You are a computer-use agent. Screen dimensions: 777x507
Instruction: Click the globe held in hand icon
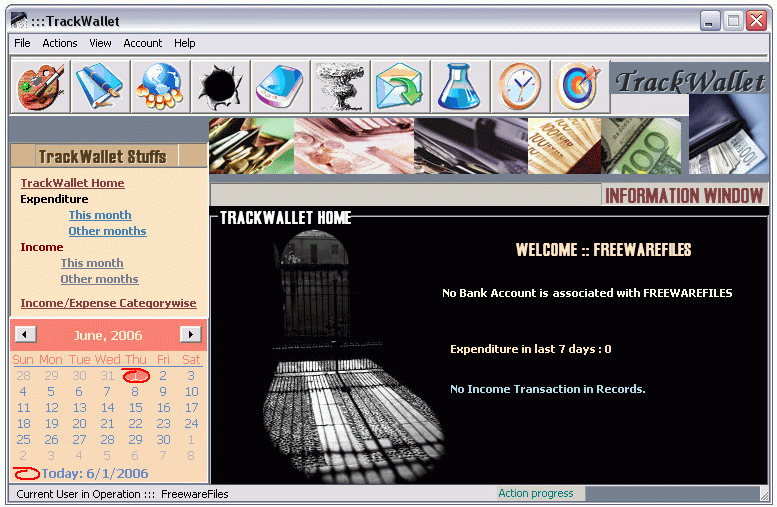[x=161, y=87]
